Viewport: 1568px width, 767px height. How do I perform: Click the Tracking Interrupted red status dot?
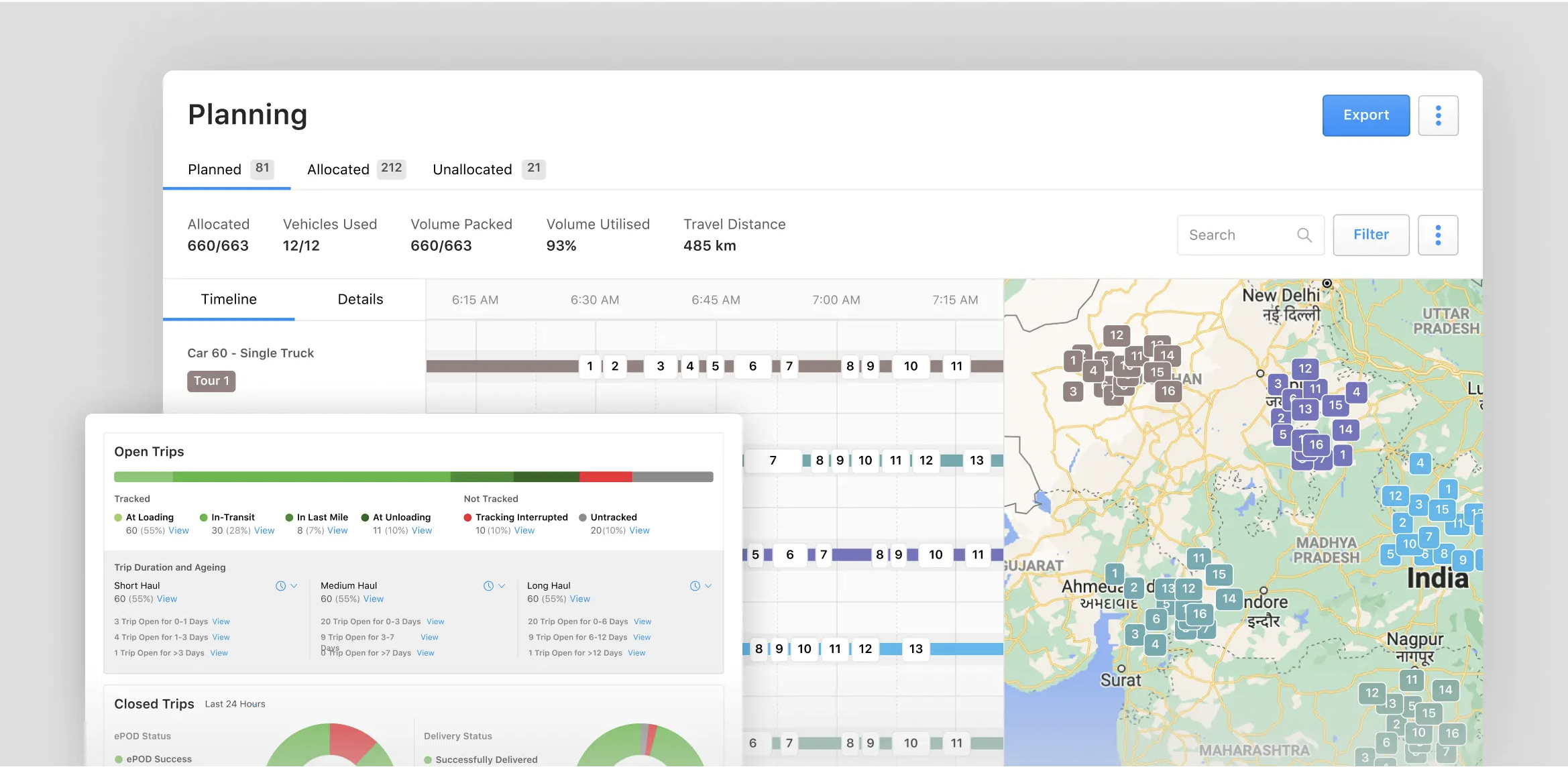coord(467,517)
